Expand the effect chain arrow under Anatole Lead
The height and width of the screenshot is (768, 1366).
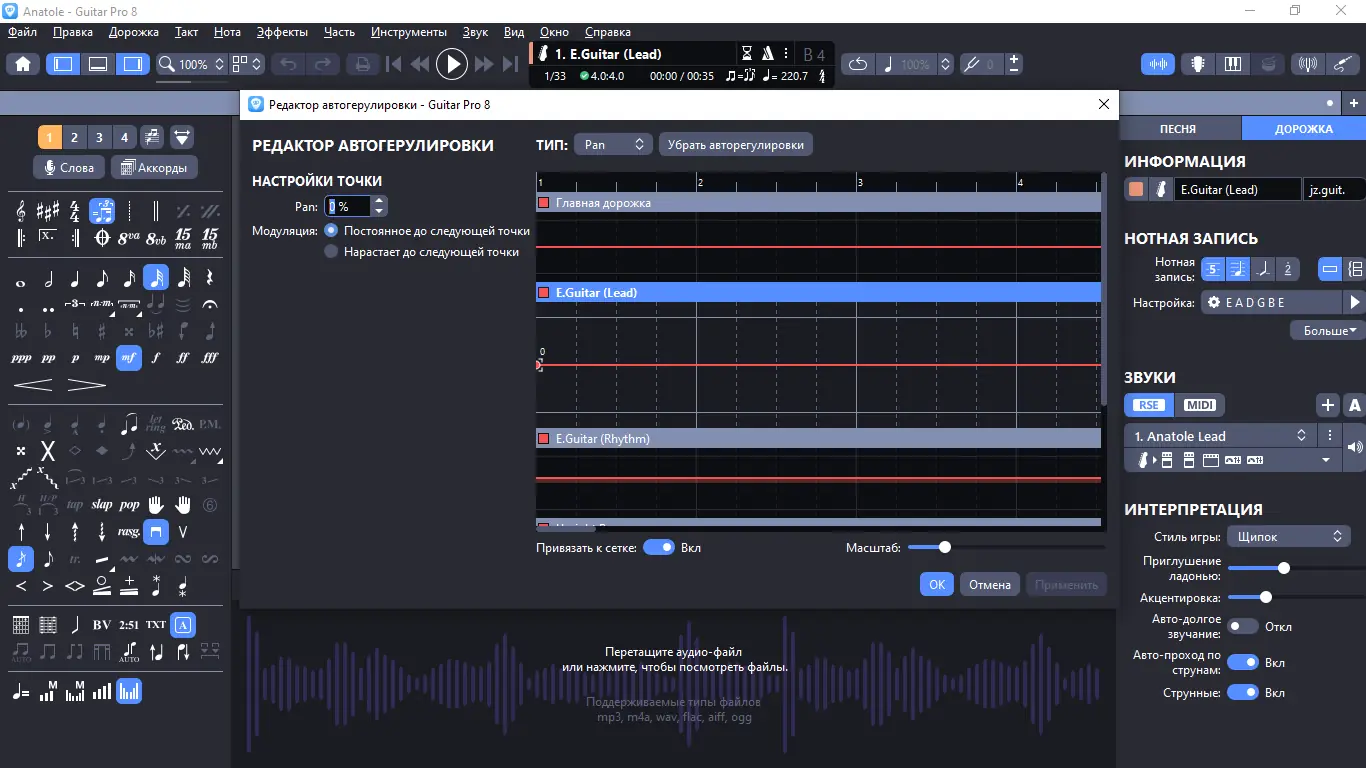pyautogui.click(x=1326, y=460)
